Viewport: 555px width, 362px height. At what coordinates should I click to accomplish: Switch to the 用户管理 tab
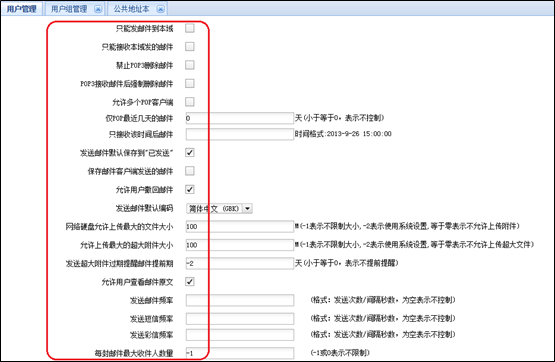[22, 9]
